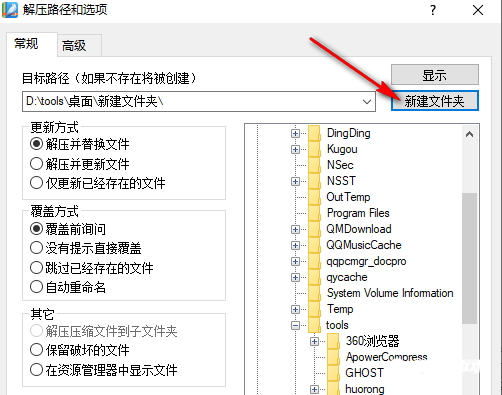The image size is (502, 395).
Task: Click the folder tree scrollbar thumb
Action: click(x=469, y=258)
